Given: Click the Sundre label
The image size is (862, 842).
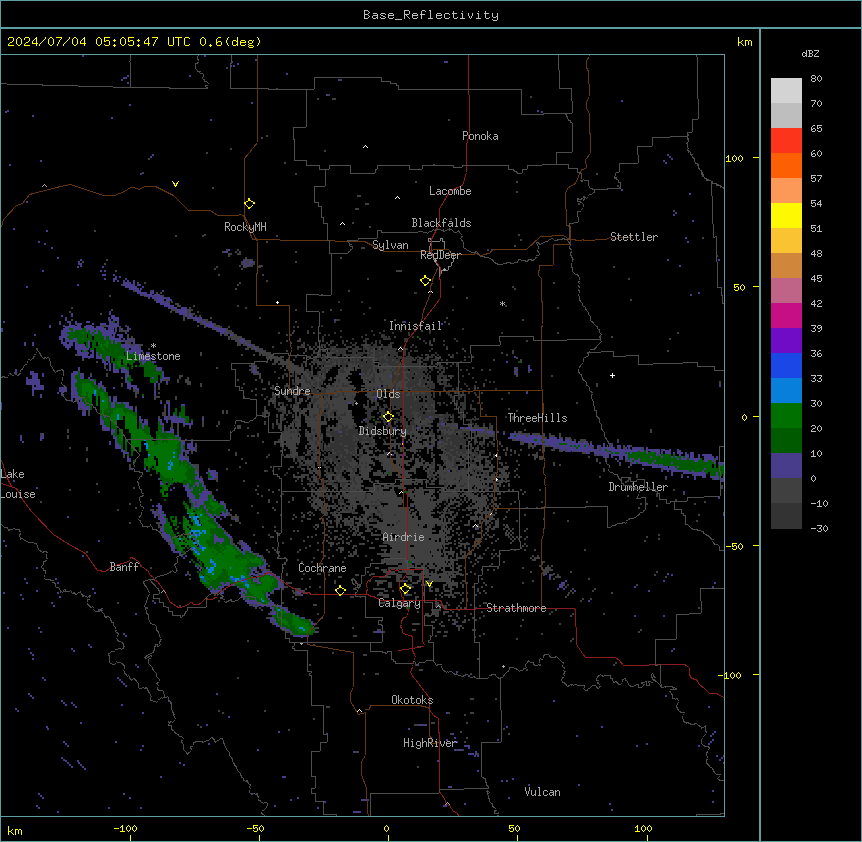Looking at the screenshot, I should [292, 391].
